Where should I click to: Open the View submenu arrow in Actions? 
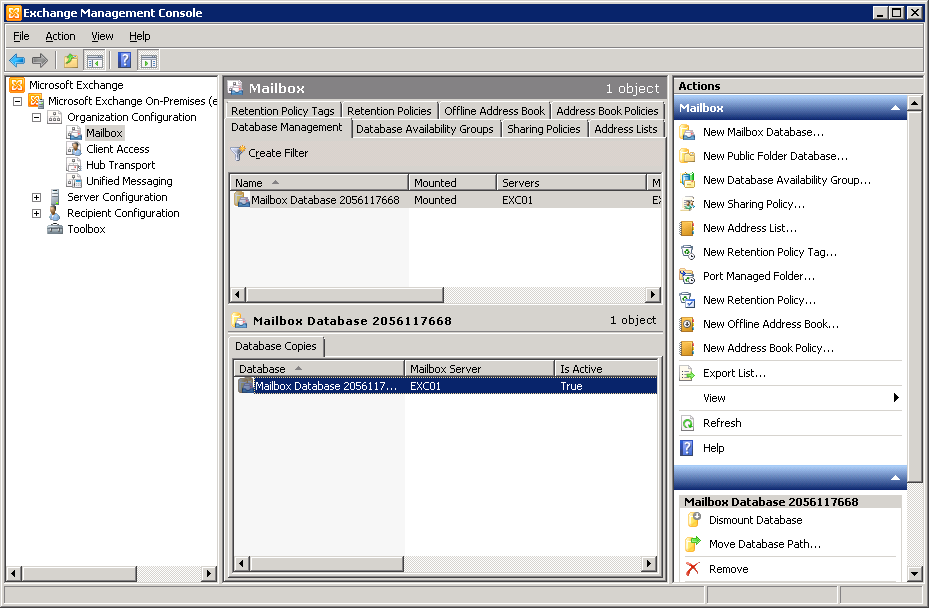tap(896, 398)
